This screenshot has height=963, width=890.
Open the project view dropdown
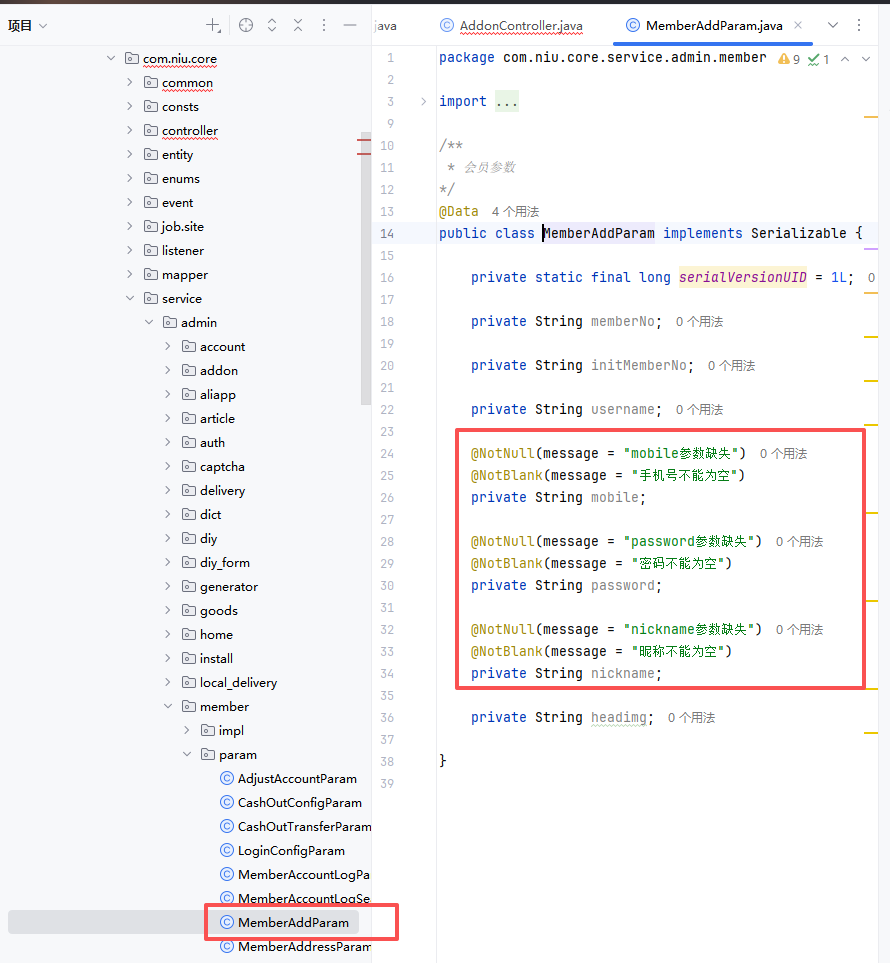(x=28, y=26)
